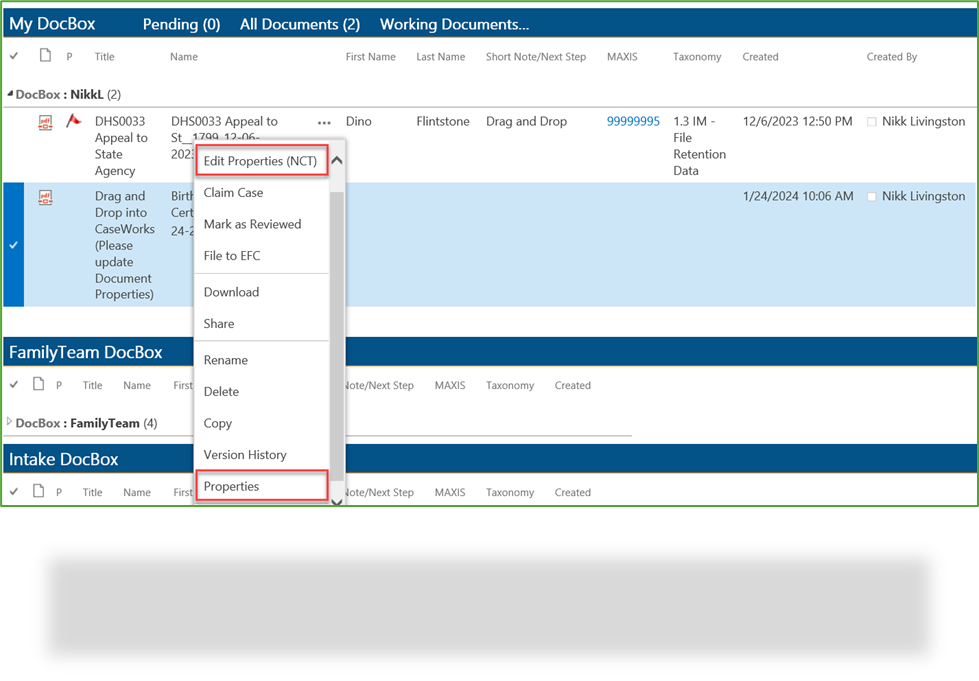Click the red priority flag on DHS0033 row
The height and width of the screenshot is (681, 979).
(71, 120)
